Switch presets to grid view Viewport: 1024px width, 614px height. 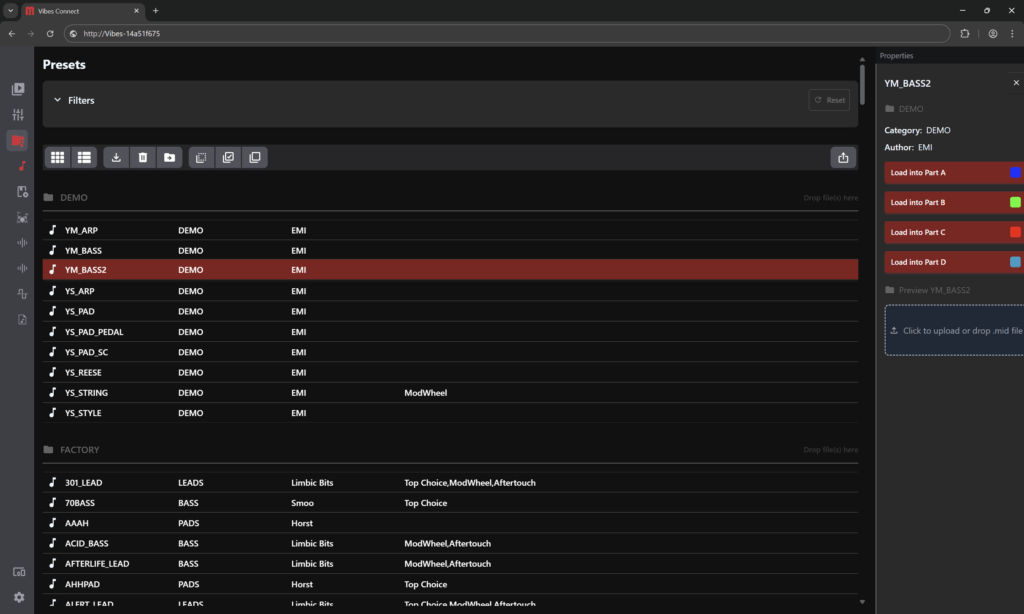click(58, 157)
